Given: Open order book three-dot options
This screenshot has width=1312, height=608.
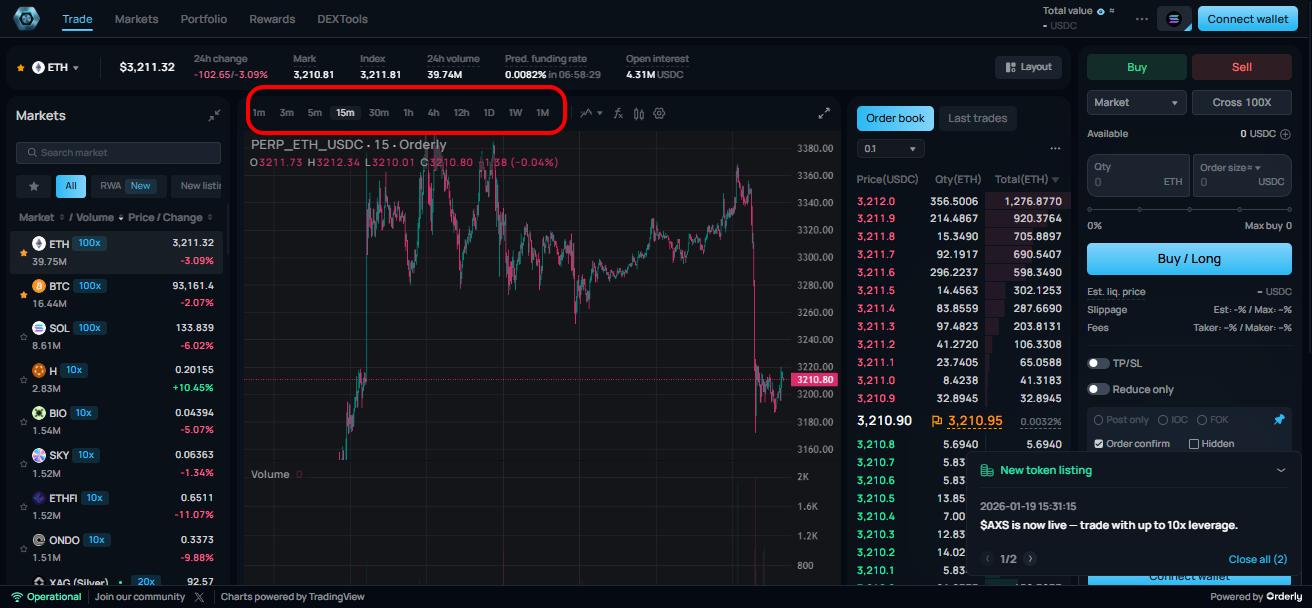Looking at the screenshot, I should (x=1055, y=149).
